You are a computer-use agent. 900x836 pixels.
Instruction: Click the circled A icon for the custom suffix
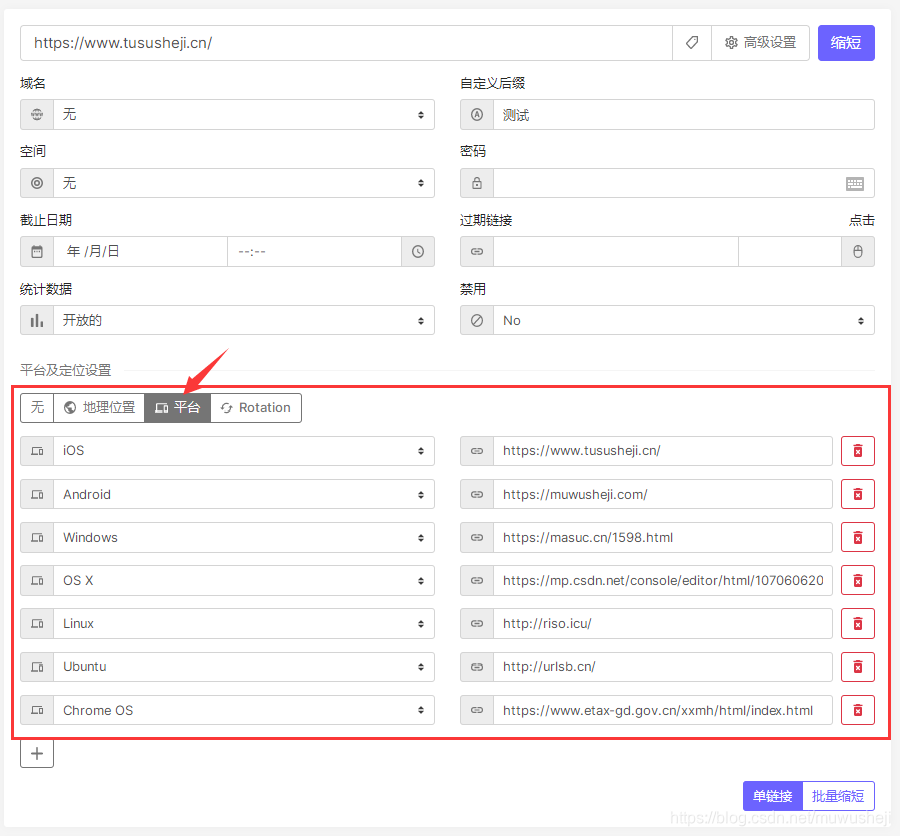477,114
